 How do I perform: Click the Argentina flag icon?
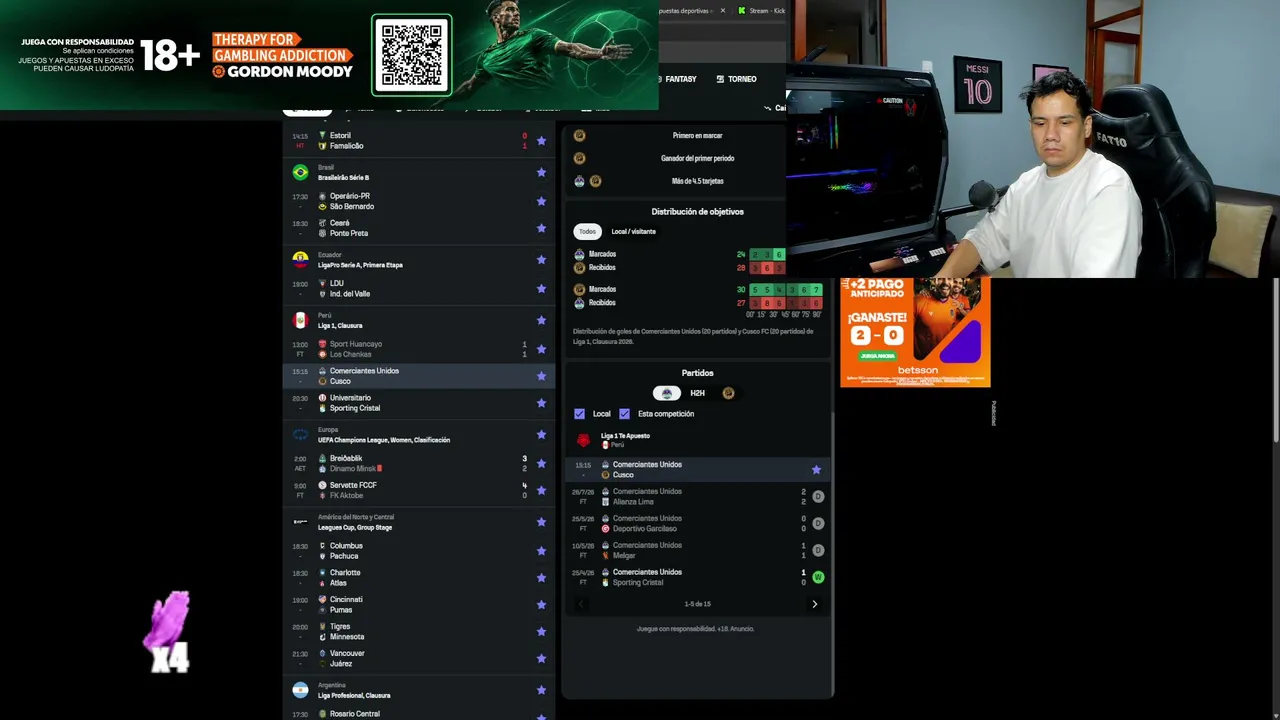pyautogui.click(x=300, y=690)
